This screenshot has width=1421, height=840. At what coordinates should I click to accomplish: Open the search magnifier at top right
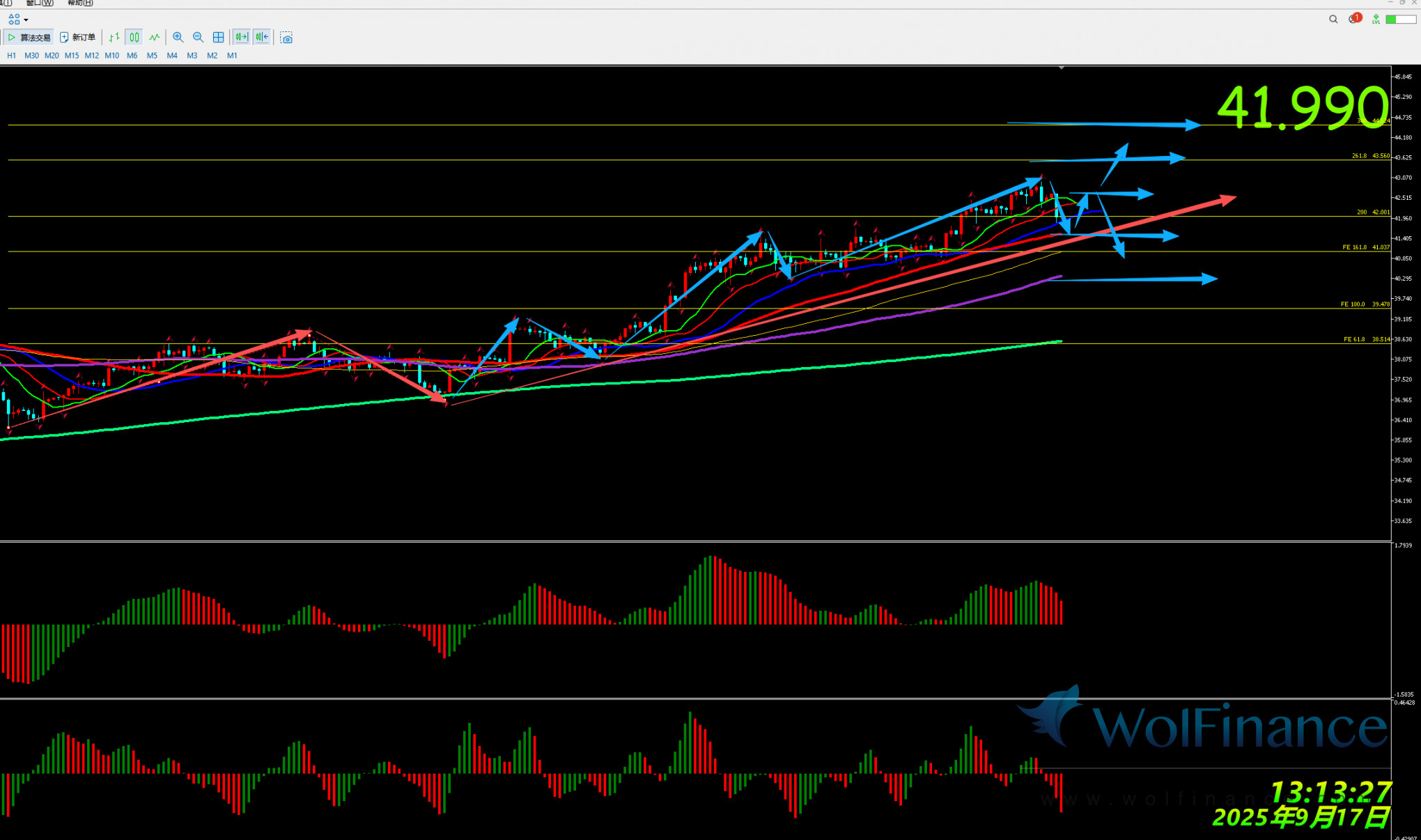coord(1333,20)
